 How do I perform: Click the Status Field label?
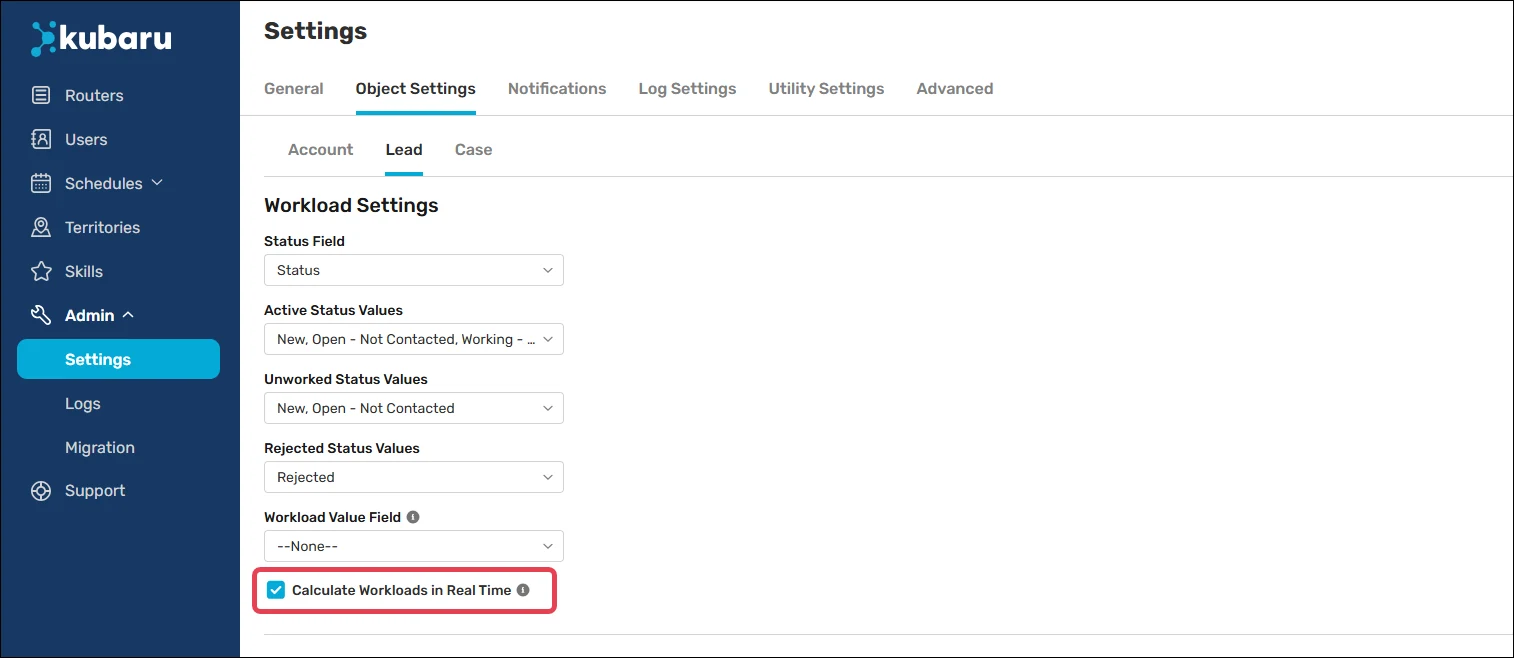pos(304,241)
